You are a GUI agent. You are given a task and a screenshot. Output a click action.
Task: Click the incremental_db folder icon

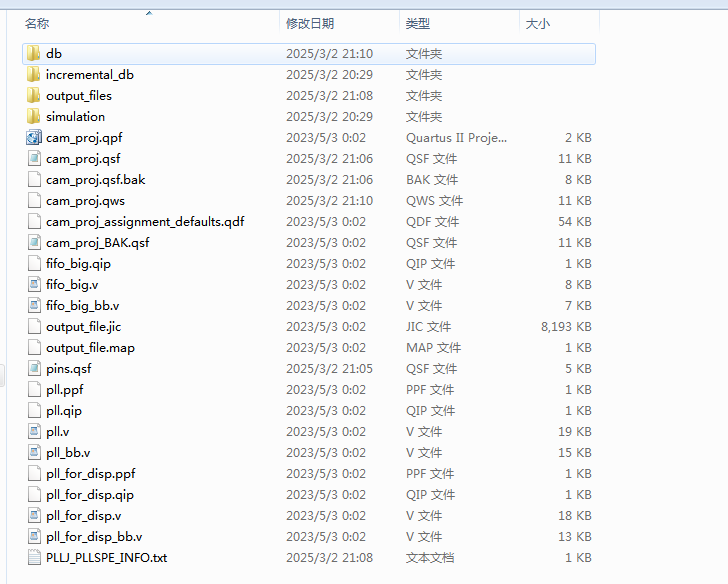click(34, 75)
